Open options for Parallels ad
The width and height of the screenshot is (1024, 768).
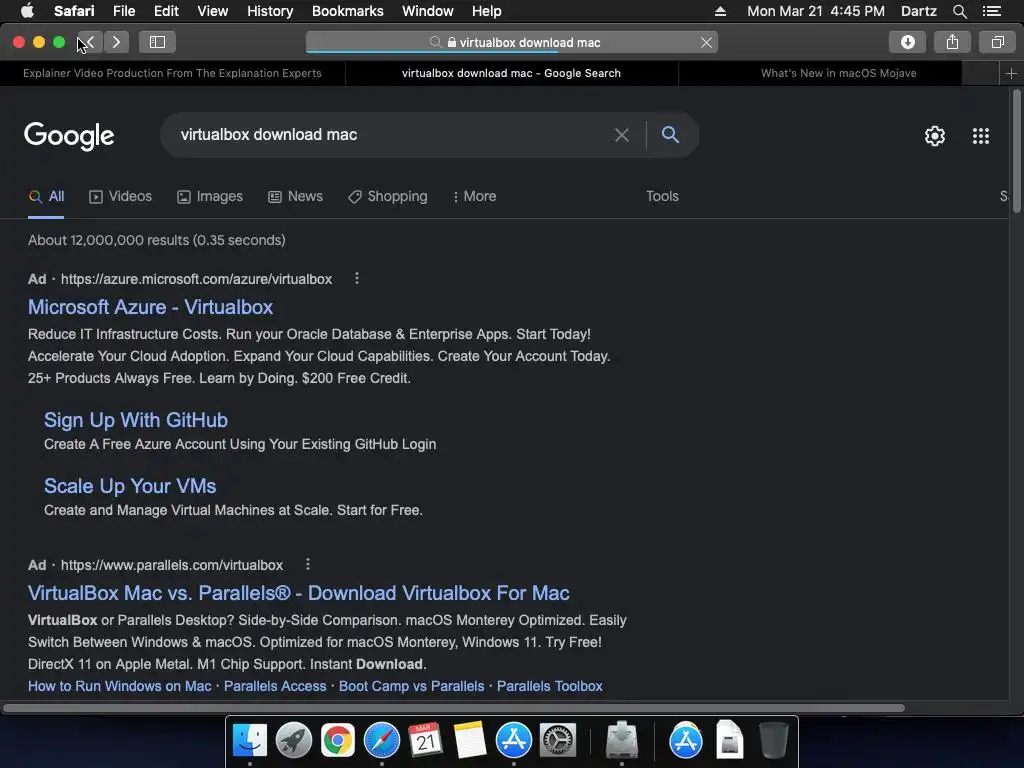pyautogui.click(x=308, y=564)
